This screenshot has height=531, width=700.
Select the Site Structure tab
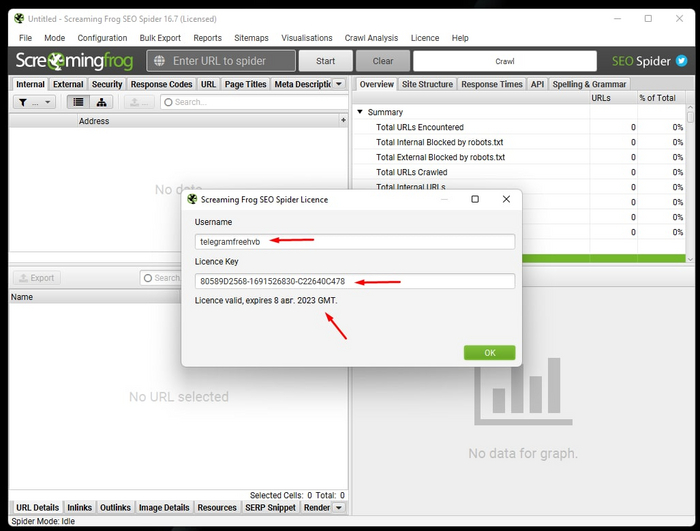click(x=427, y=84)
